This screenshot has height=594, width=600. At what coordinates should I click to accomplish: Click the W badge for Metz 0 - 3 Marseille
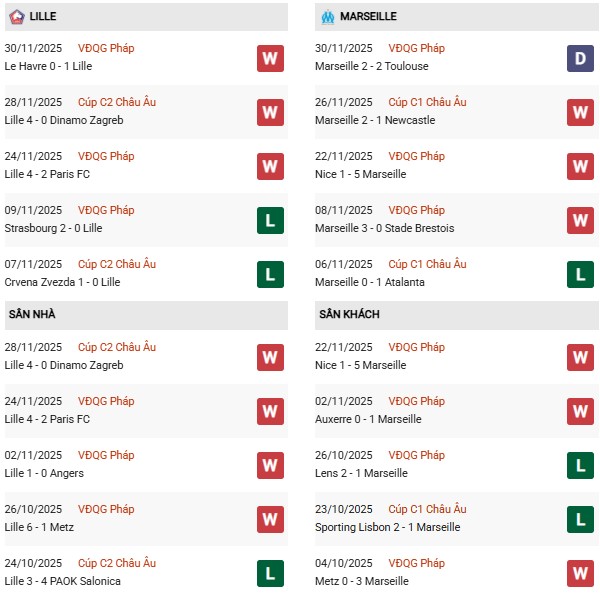581,573
